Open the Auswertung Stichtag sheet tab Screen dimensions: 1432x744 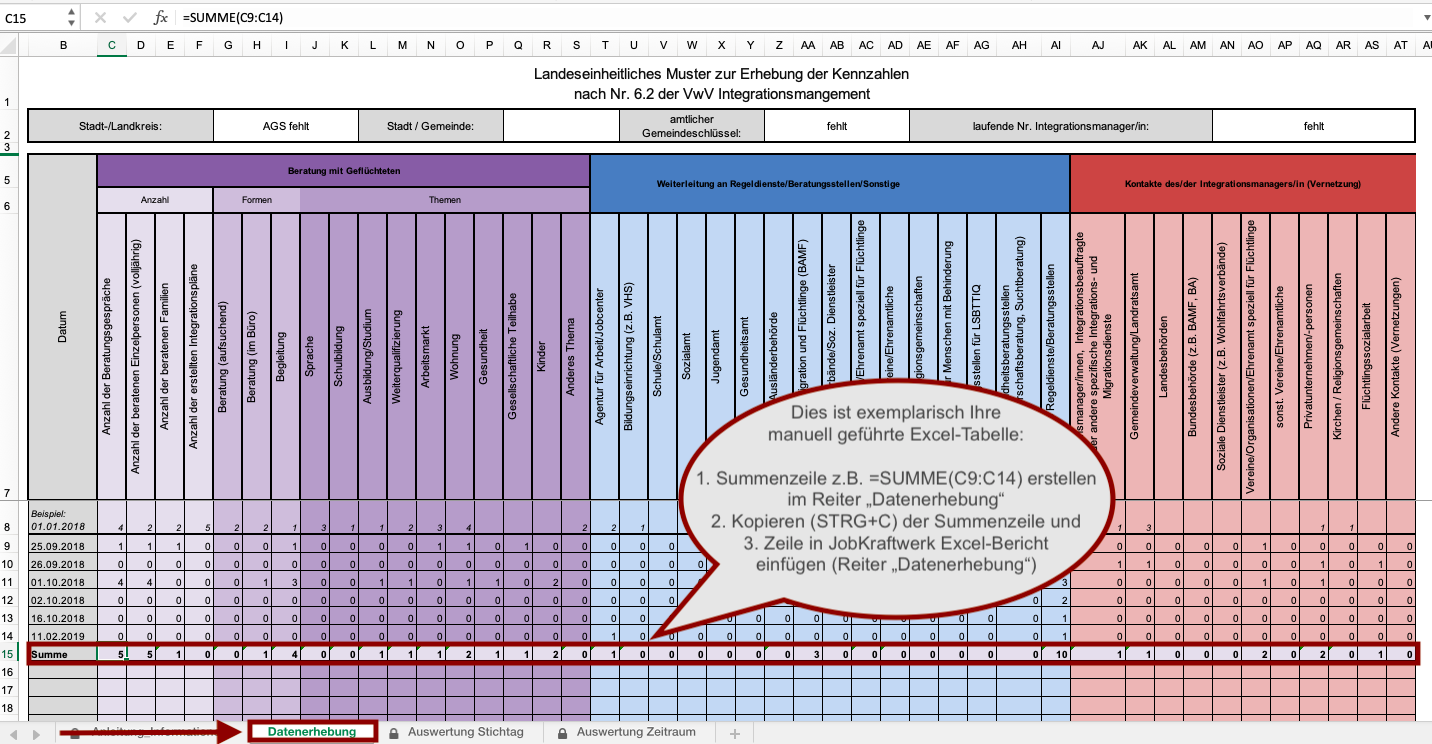pos(467,732)
